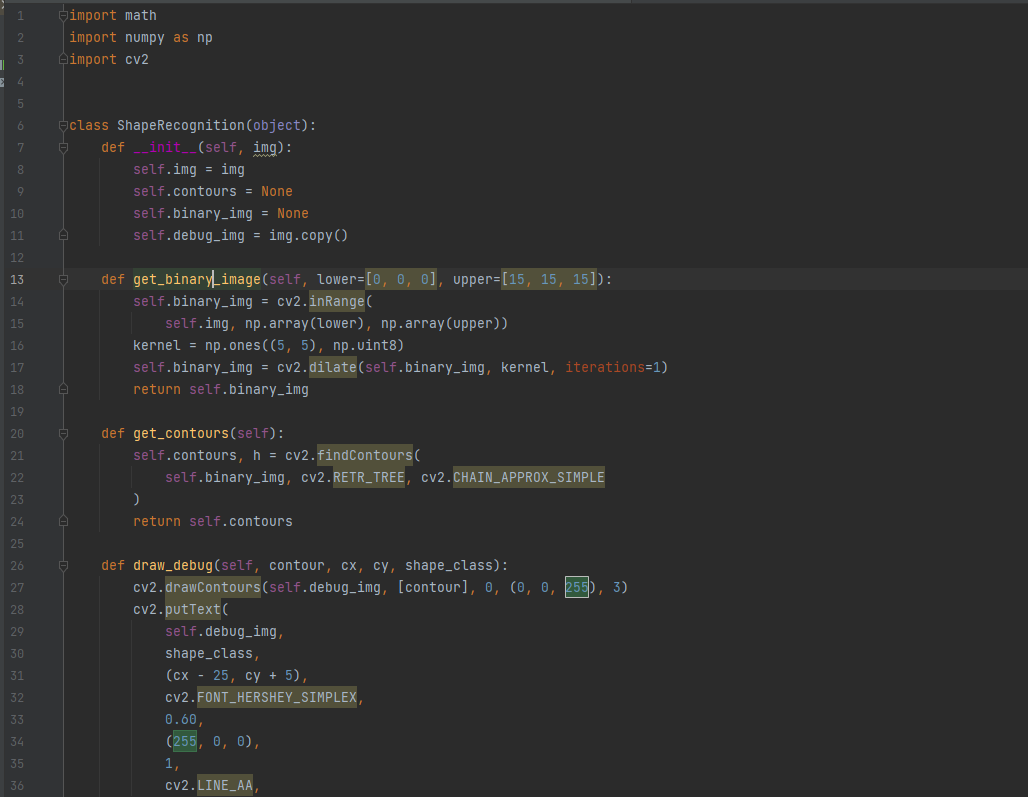
Task: Click the highlighted cv2.dilate call
Action: pos(332,367)
